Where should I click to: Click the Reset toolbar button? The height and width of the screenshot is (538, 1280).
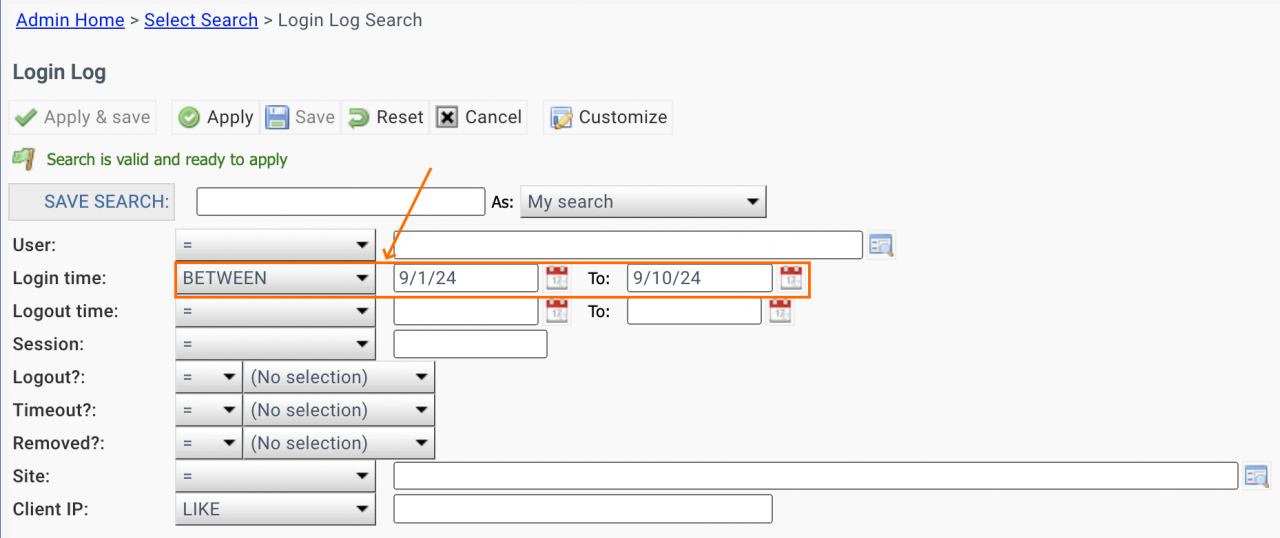(385, 117)
